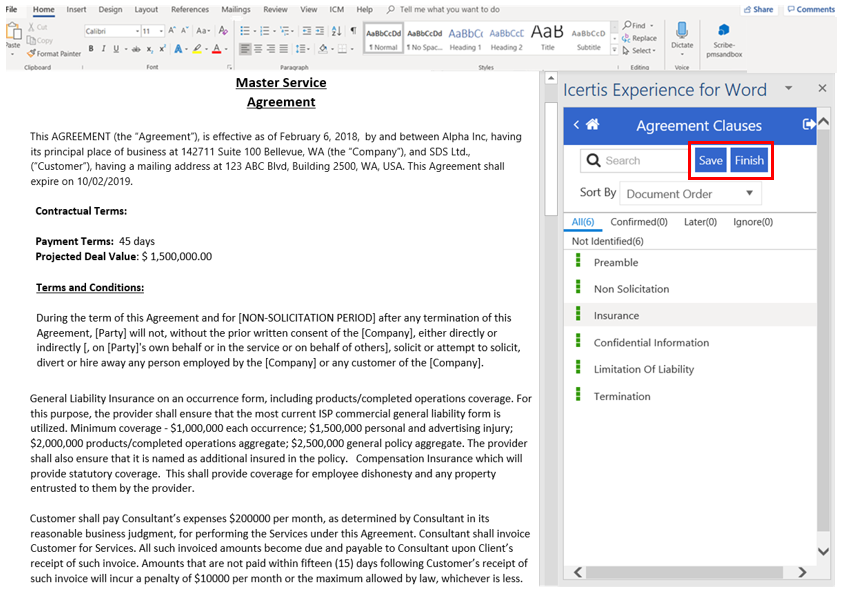Click the sign-out icon in Icertis header
This screenshot has height=592, width=843.
click(x=808, y=124)
